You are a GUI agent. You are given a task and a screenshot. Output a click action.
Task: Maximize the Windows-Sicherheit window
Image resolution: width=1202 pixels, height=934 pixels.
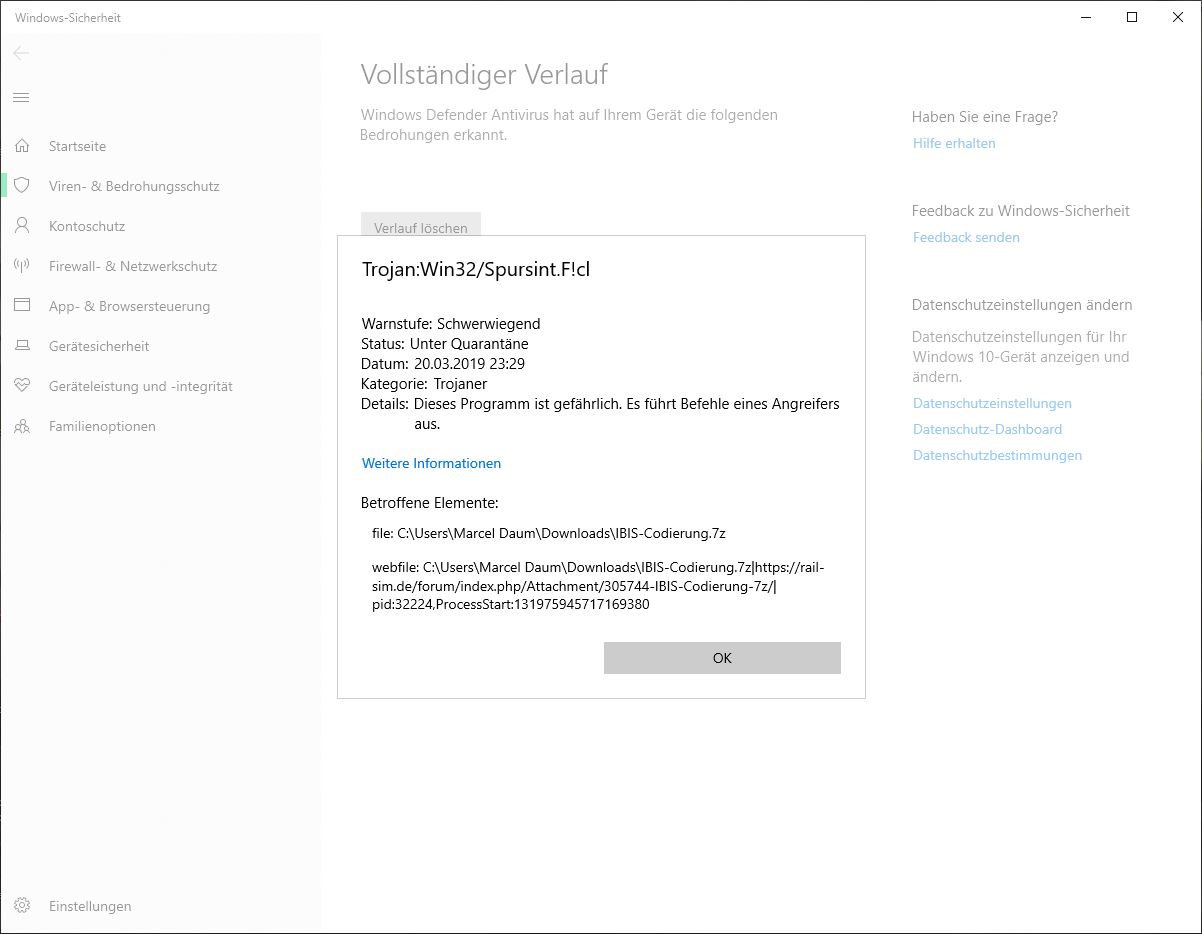click(x=1132, y=17)
